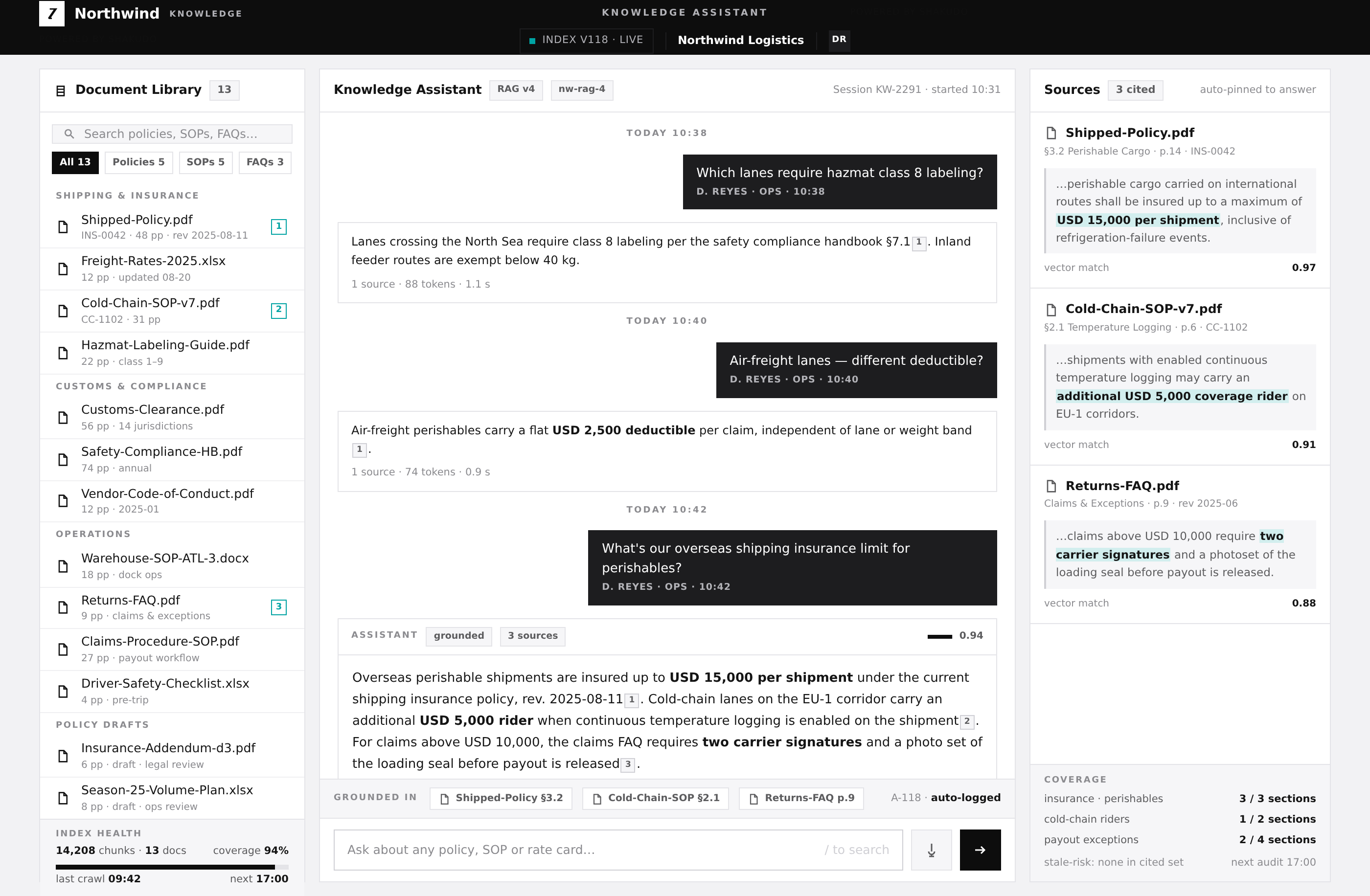Viewport: 1370px width, 896px height.
Task: Focus the Ask about any policy input
Action: click(x=617, y=850)
